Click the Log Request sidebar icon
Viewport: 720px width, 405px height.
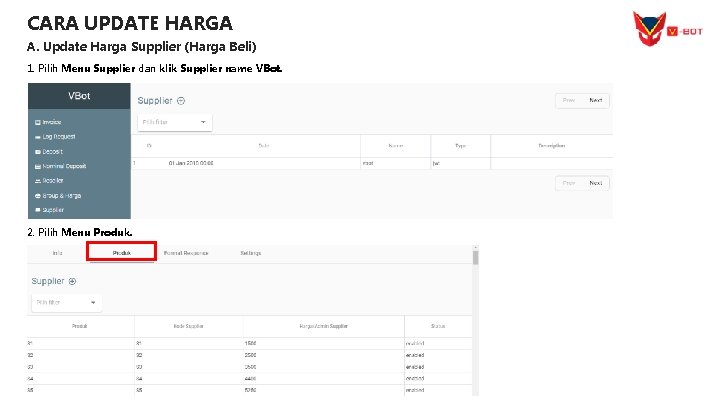click(x=38, y=137)
